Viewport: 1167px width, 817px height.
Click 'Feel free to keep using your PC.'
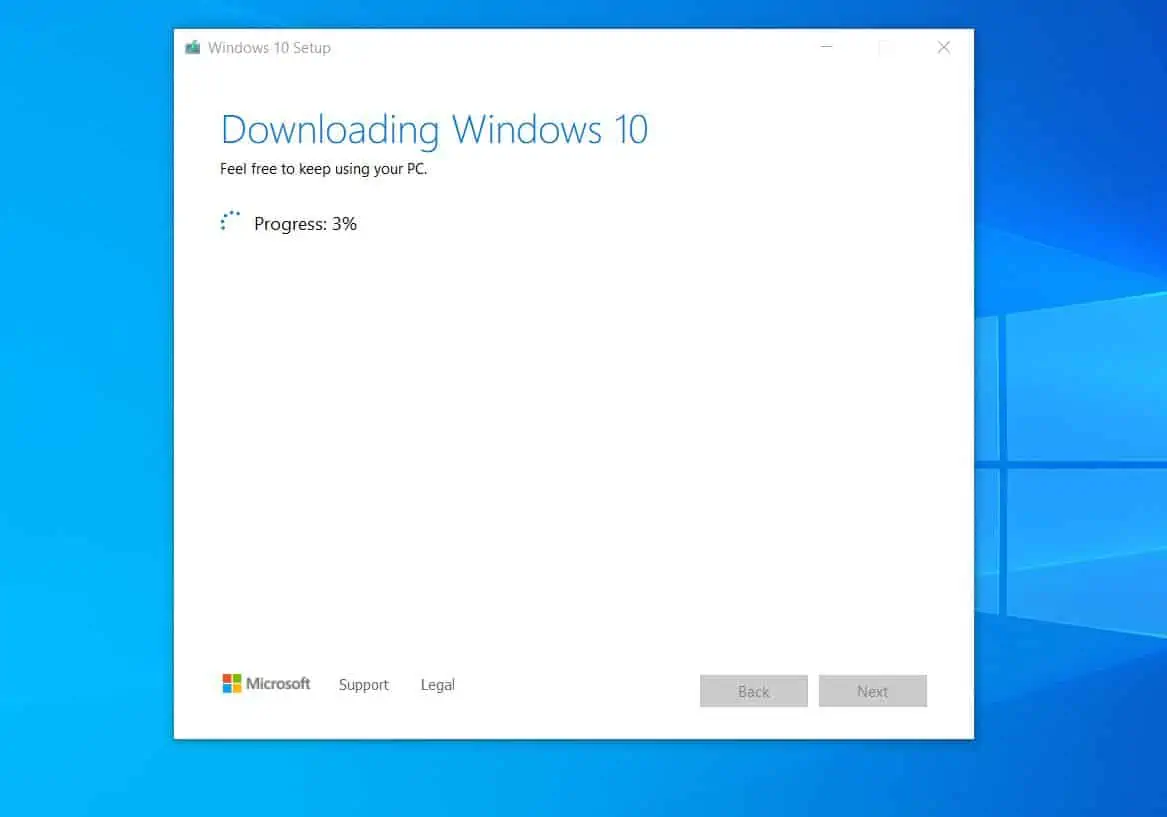pos(323,169)
